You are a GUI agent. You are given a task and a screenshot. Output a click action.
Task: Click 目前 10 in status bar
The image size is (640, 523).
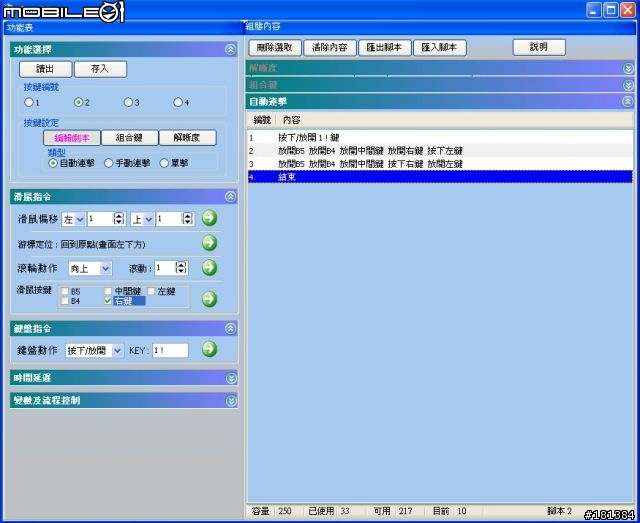(449, 511)
